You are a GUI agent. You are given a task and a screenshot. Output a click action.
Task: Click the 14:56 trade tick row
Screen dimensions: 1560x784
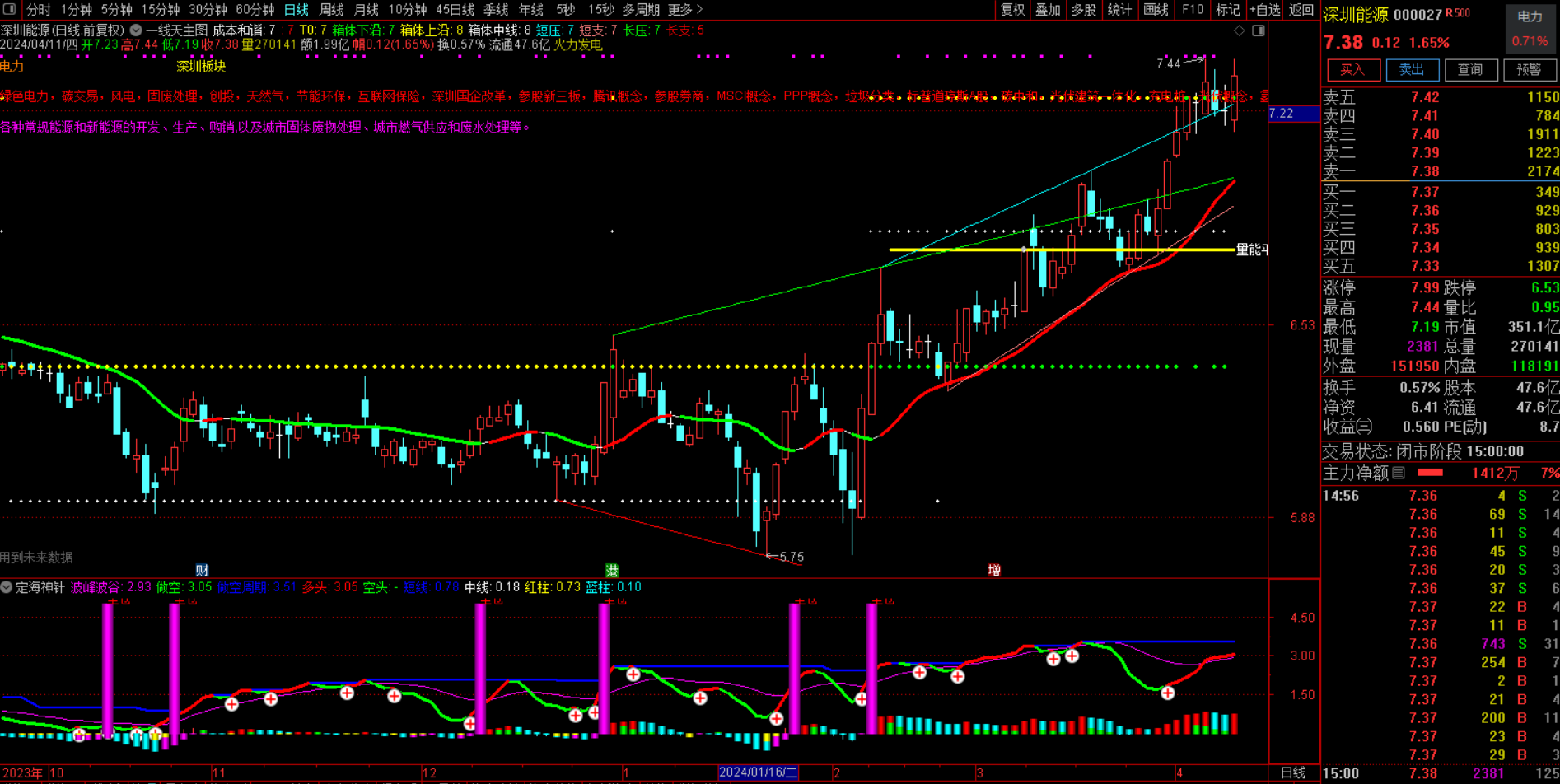(x=1441, y=496)
